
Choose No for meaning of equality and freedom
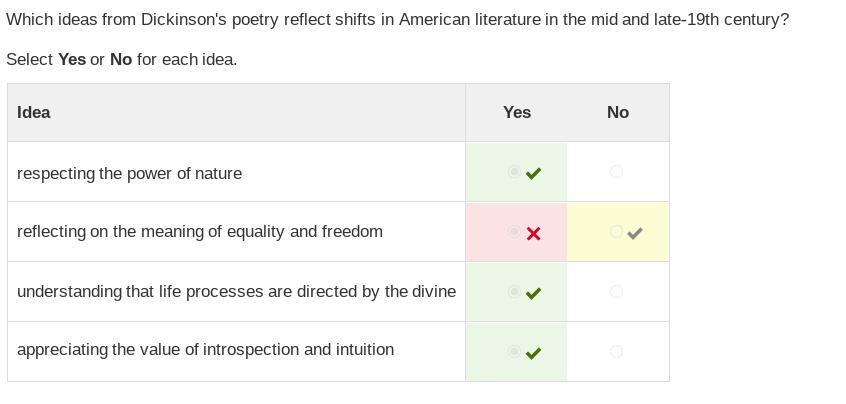coord(616,232)
